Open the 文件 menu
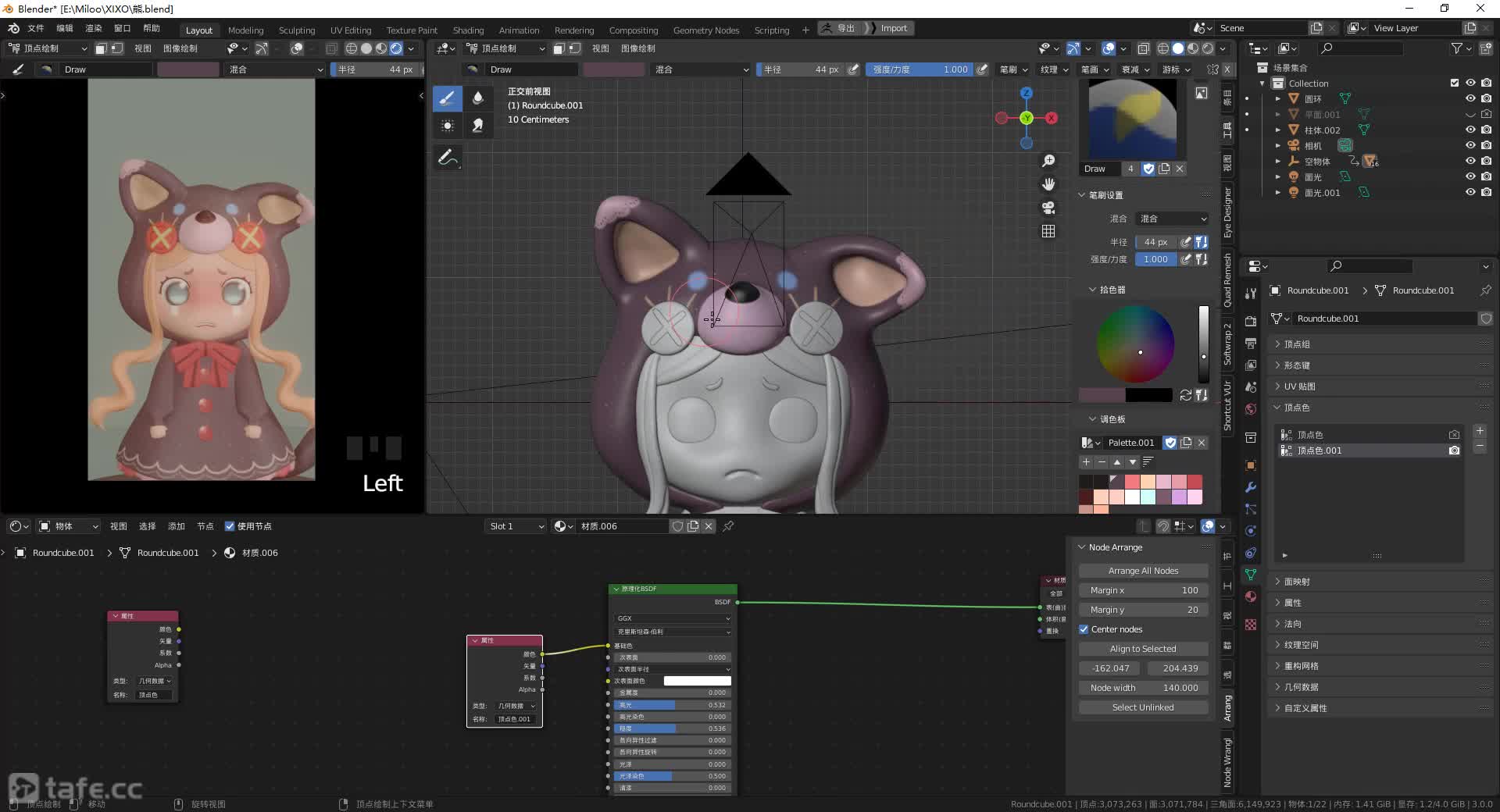The height and width of the screenshot is (812, 1500). tap(36, 28)
